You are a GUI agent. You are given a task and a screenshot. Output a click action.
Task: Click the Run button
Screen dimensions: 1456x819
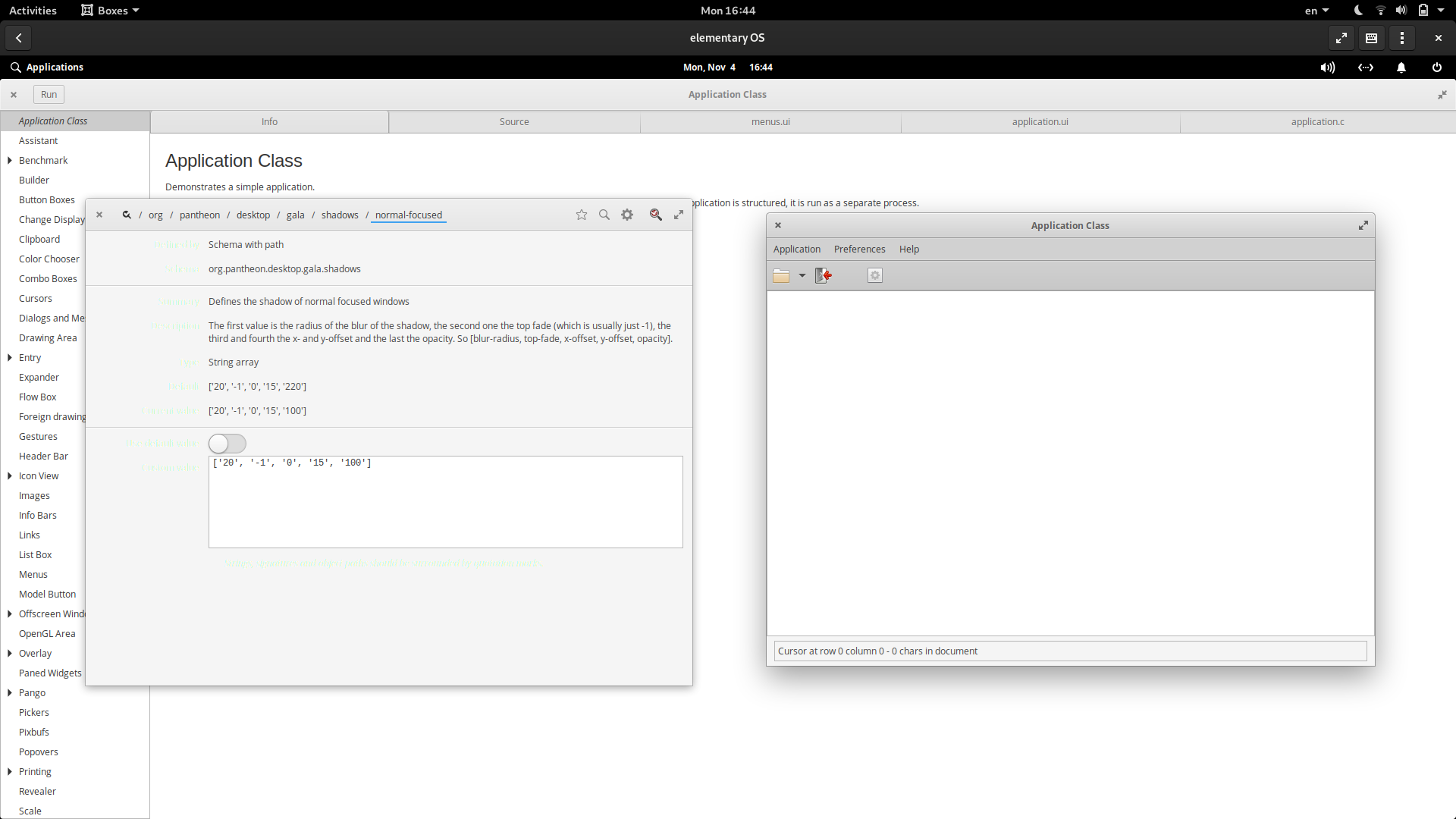click(x=49, y=95)
